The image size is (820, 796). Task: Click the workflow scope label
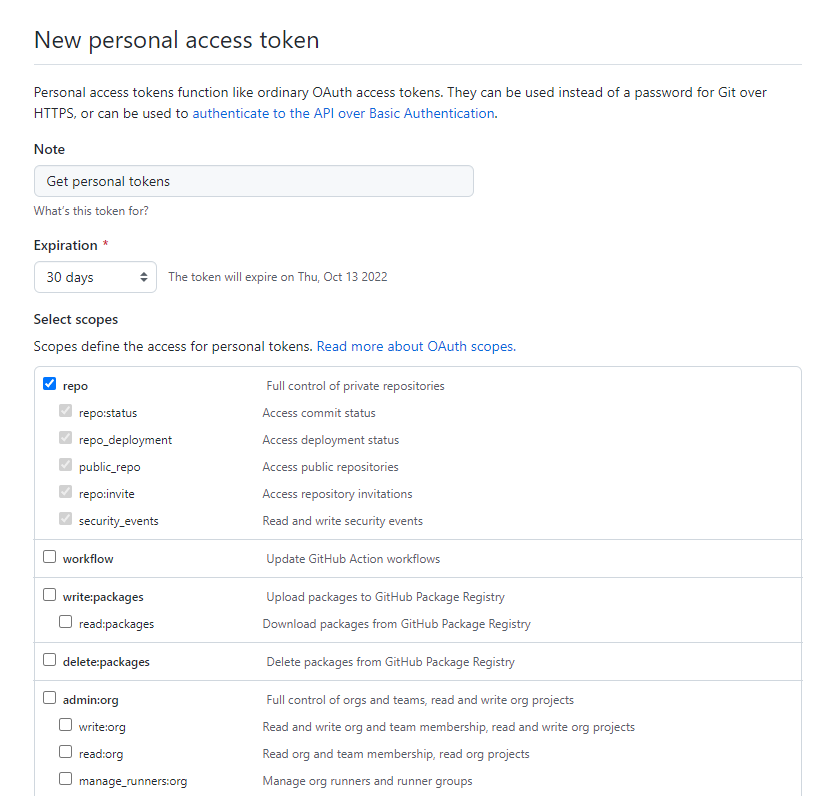pyautogui.click(x=88, y=559)
